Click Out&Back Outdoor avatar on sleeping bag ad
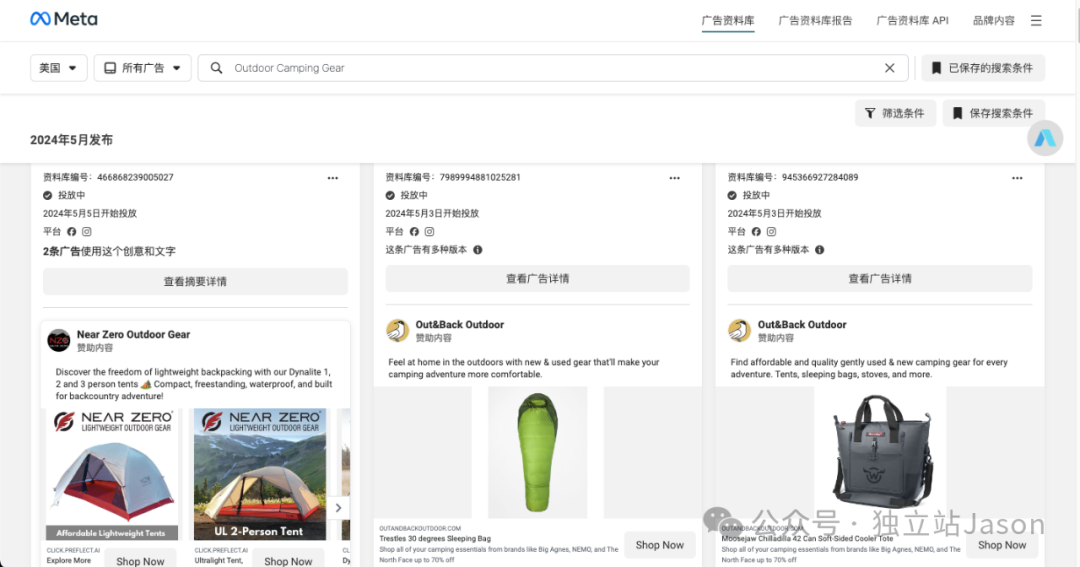The height and width of the screenshot is (567, 1080). pos(397,331)
